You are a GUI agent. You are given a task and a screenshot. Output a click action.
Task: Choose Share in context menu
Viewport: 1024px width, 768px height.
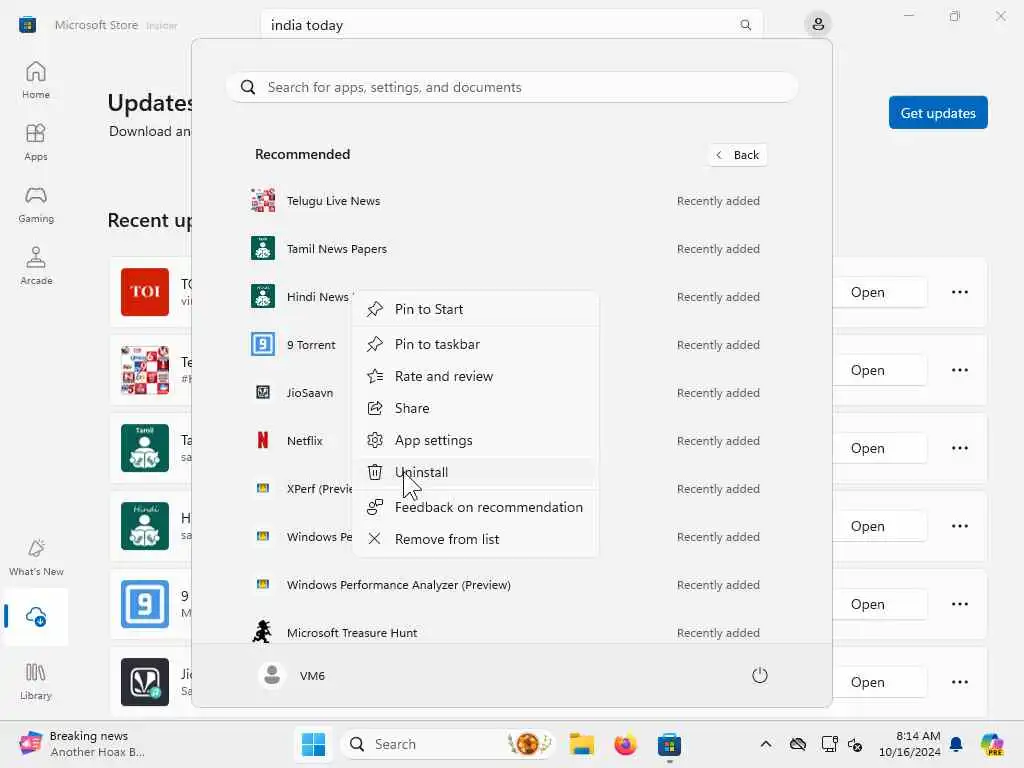(x=475, y=408)
